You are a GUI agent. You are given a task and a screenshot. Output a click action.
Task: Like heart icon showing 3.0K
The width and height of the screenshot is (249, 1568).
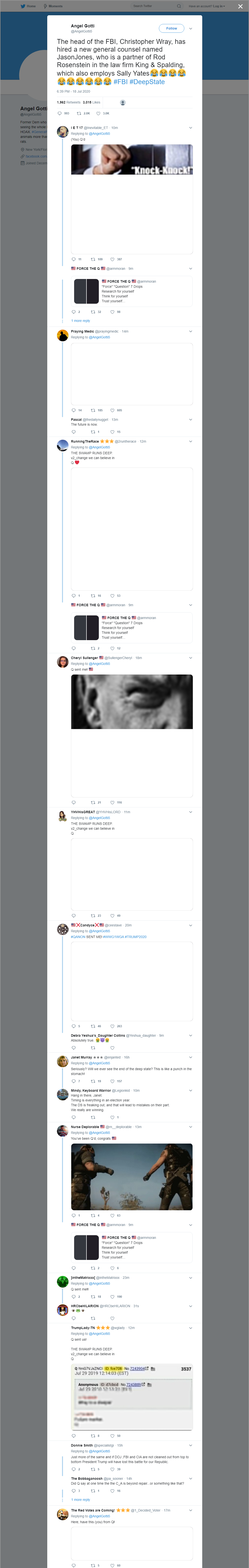pyautogui.click(x=99, y=113)
